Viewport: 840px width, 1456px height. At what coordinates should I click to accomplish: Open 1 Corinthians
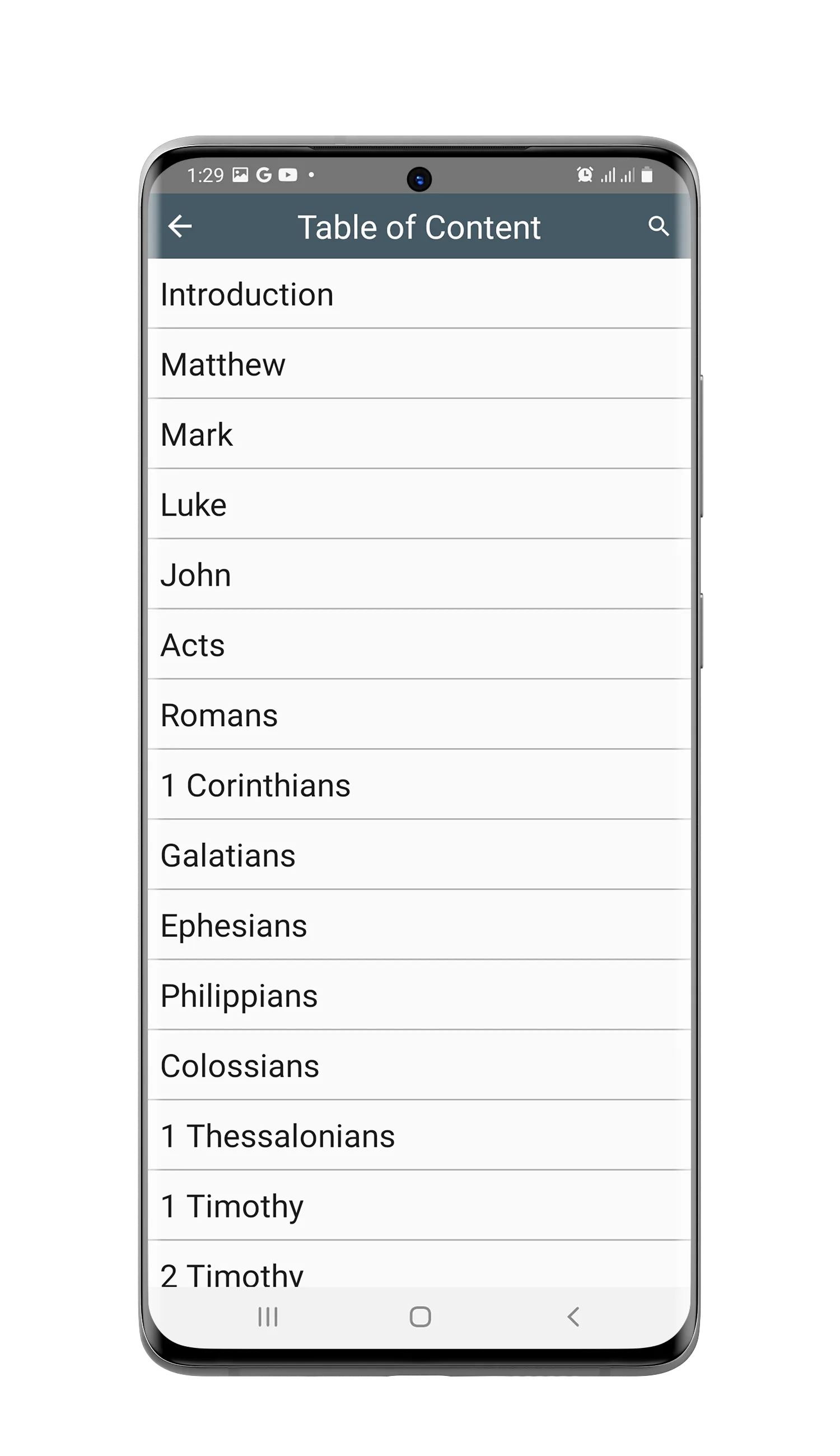pos(419,785)
